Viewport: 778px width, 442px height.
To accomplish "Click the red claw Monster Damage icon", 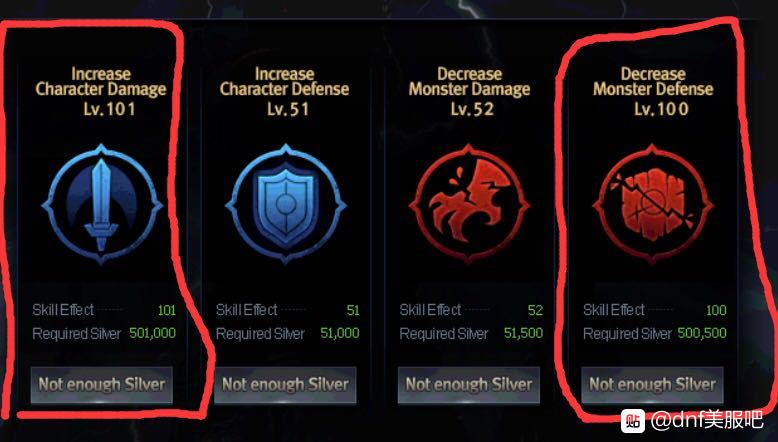I will 469,204.
